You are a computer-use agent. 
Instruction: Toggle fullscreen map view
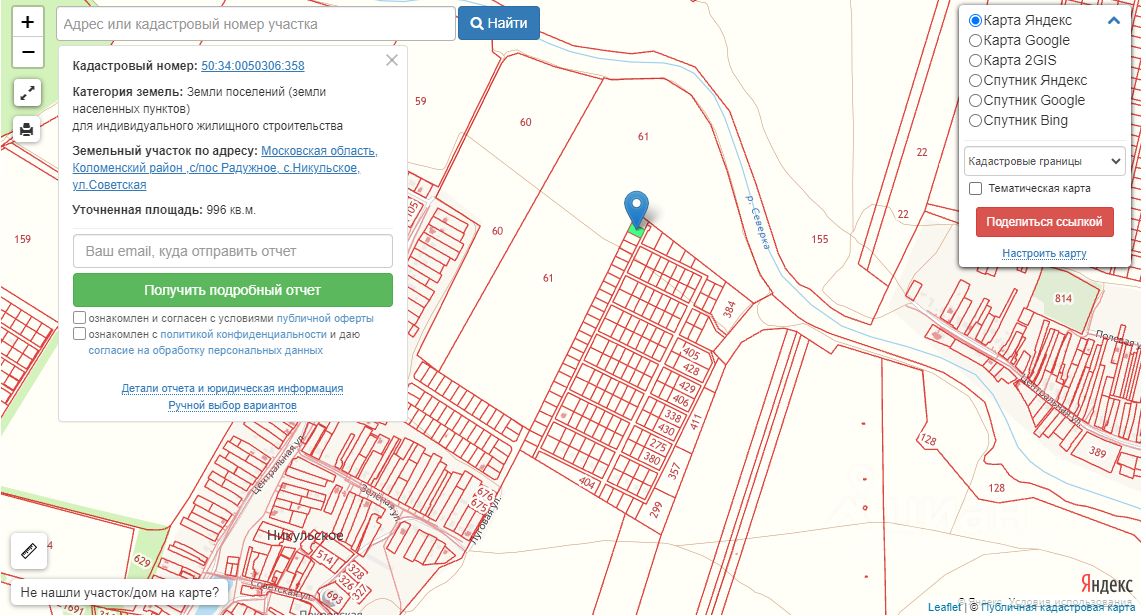[x=27, y=93]
